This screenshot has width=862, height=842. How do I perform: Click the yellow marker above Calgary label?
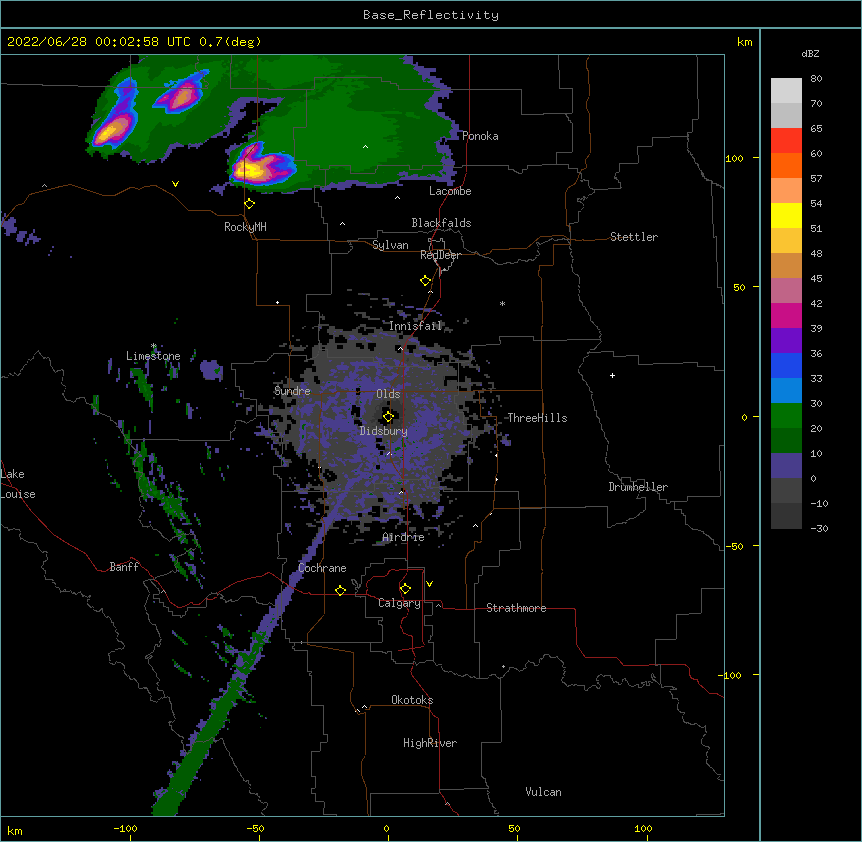tap(405, 589)
